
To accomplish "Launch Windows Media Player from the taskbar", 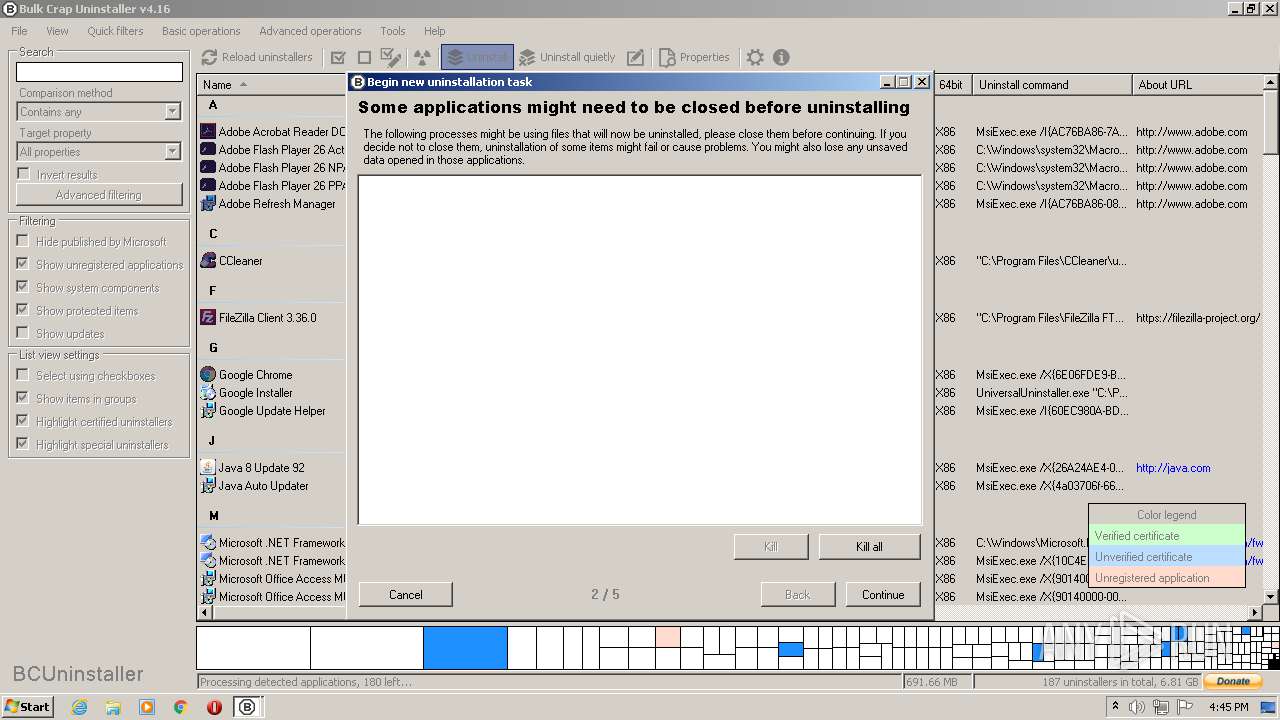I will (x=147, y=707).
